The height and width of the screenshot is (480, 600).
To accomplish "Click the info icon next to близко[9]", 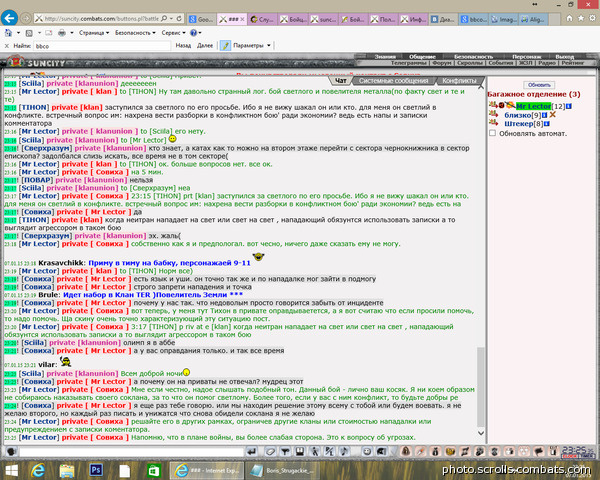I will pyautogui.click(x=545, y=115).
